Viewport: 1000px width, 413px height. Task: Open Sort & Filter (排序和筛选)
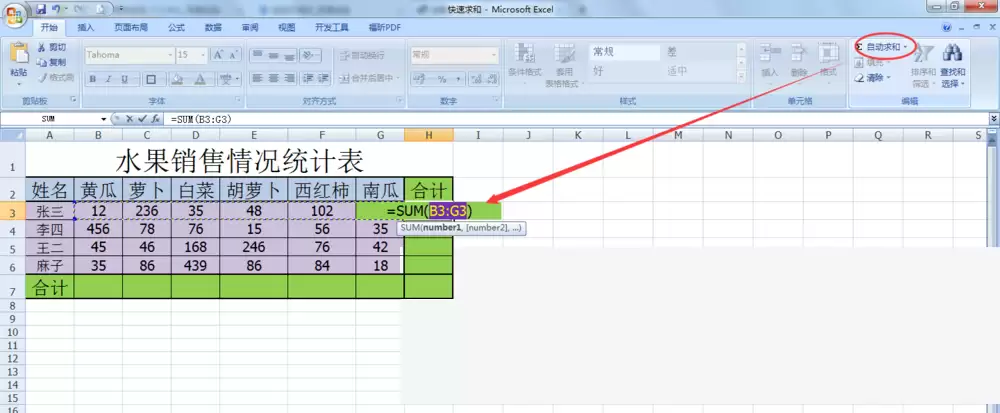click(x=923, y=65)
